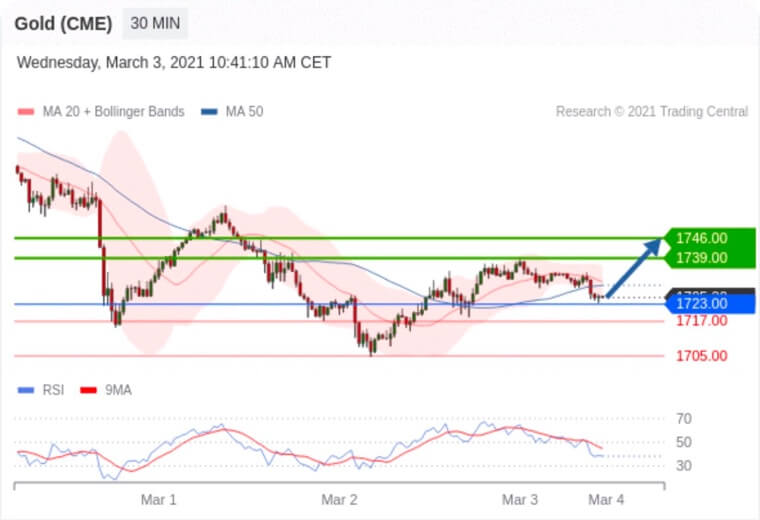Image resolution: width=760 pixels, height=520 pixels.
Task: Click the Gold (CME) chart title
Action: pyautogui.click(x=63, y=23)
